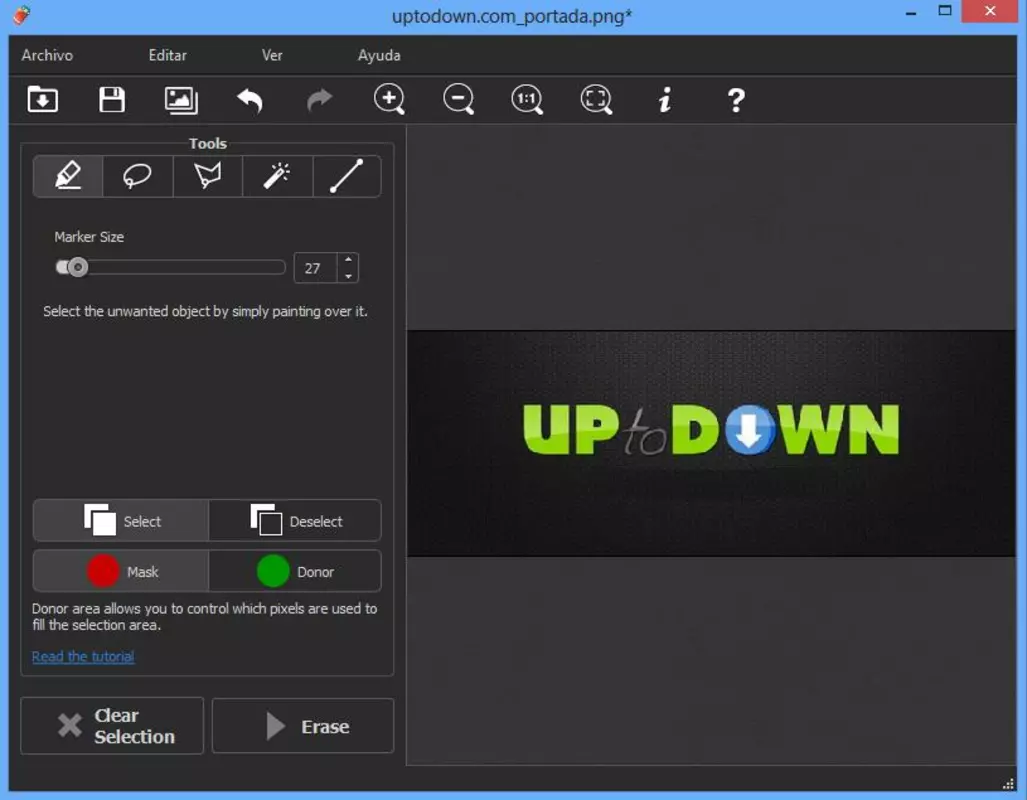Select the Lasso tool

(138, 176)
